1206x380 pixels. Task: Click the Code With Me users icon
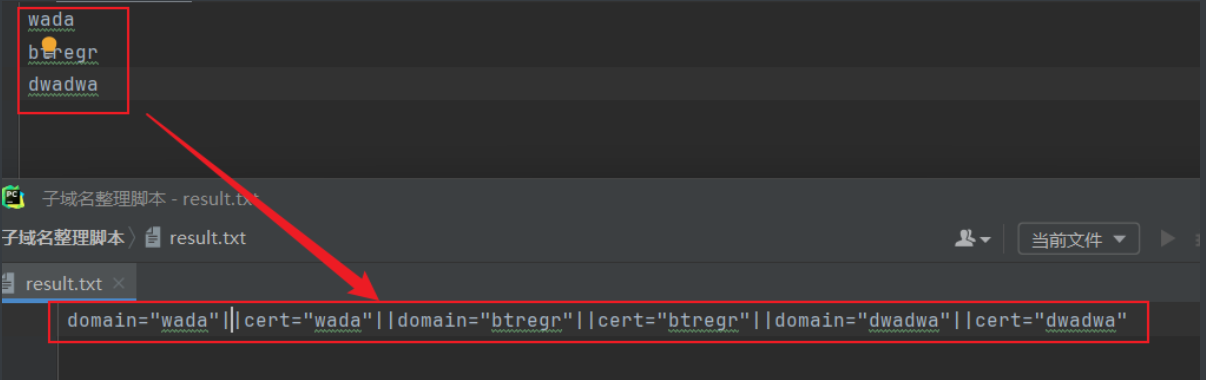point(966,239)
